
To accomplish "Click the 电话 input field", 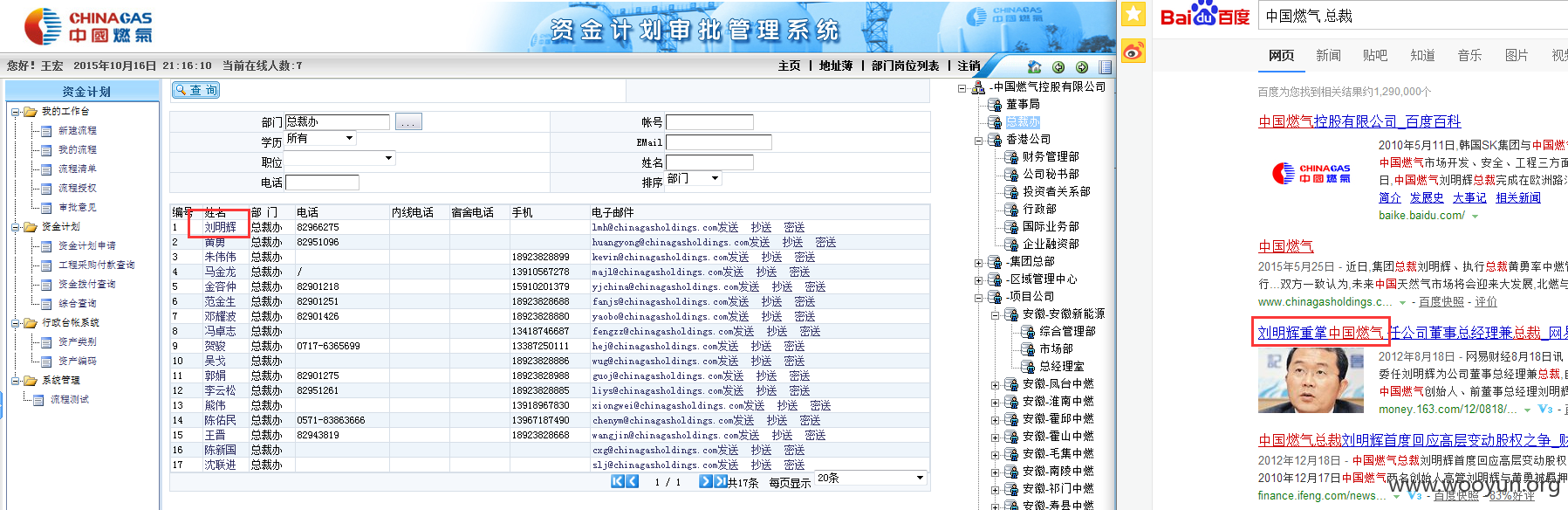I will pos(322,183).
